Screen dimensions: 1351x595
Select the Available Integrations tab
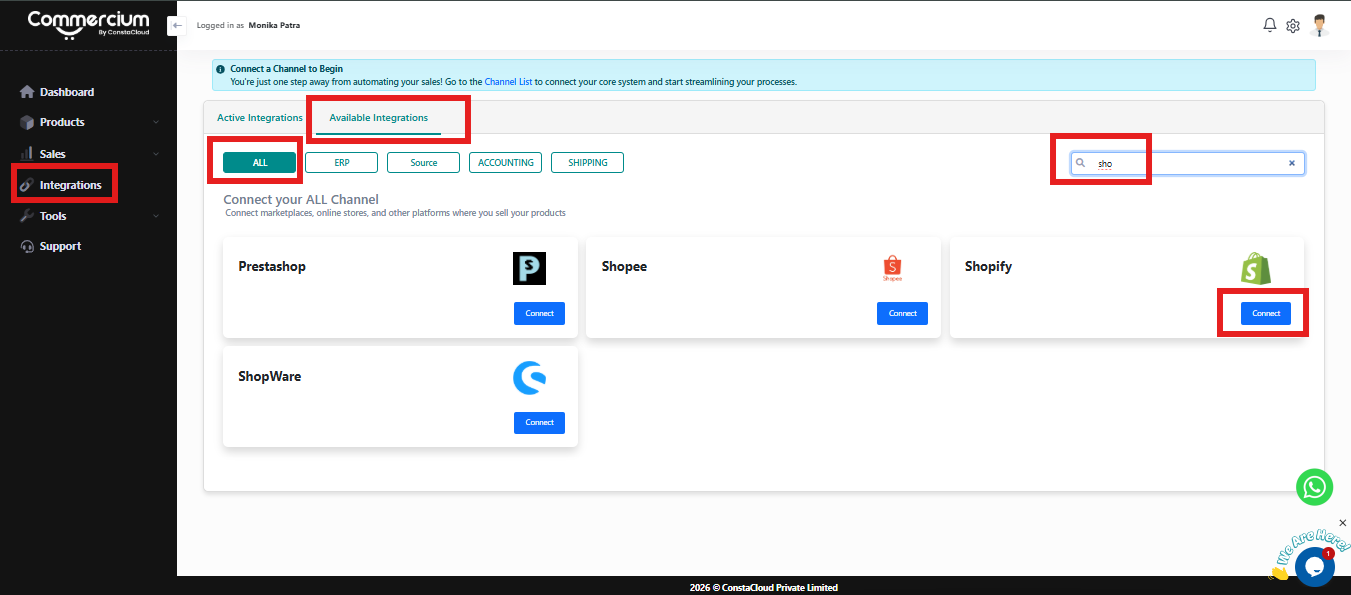379,118
